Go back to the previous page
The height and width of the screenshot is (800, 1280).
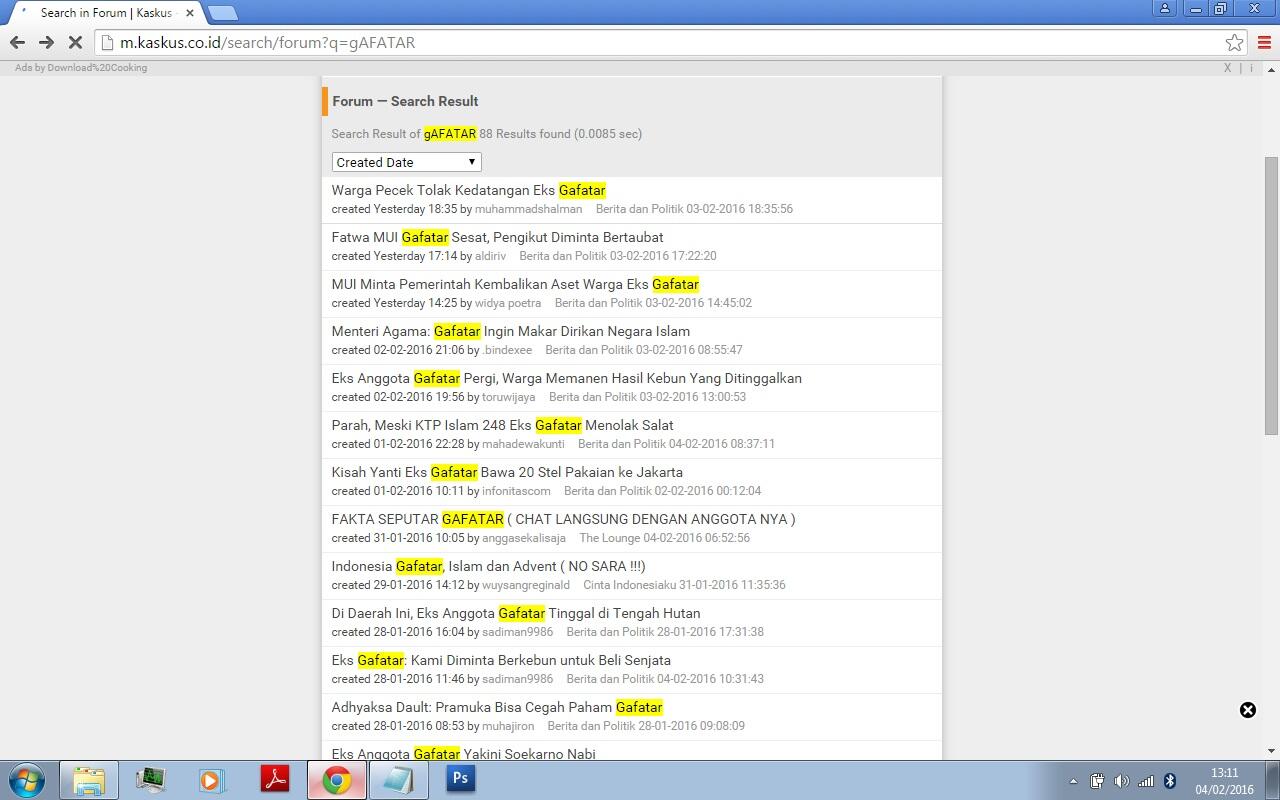click(x=17, y=43)
